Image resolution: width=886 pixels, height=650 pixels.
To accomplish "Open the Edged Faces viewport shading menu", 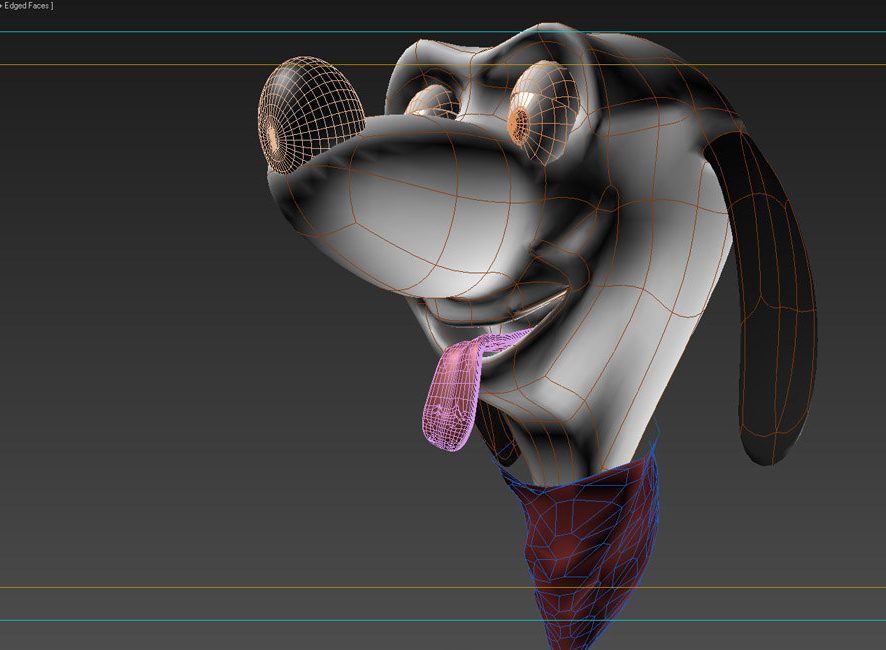I will pos(28,6).
